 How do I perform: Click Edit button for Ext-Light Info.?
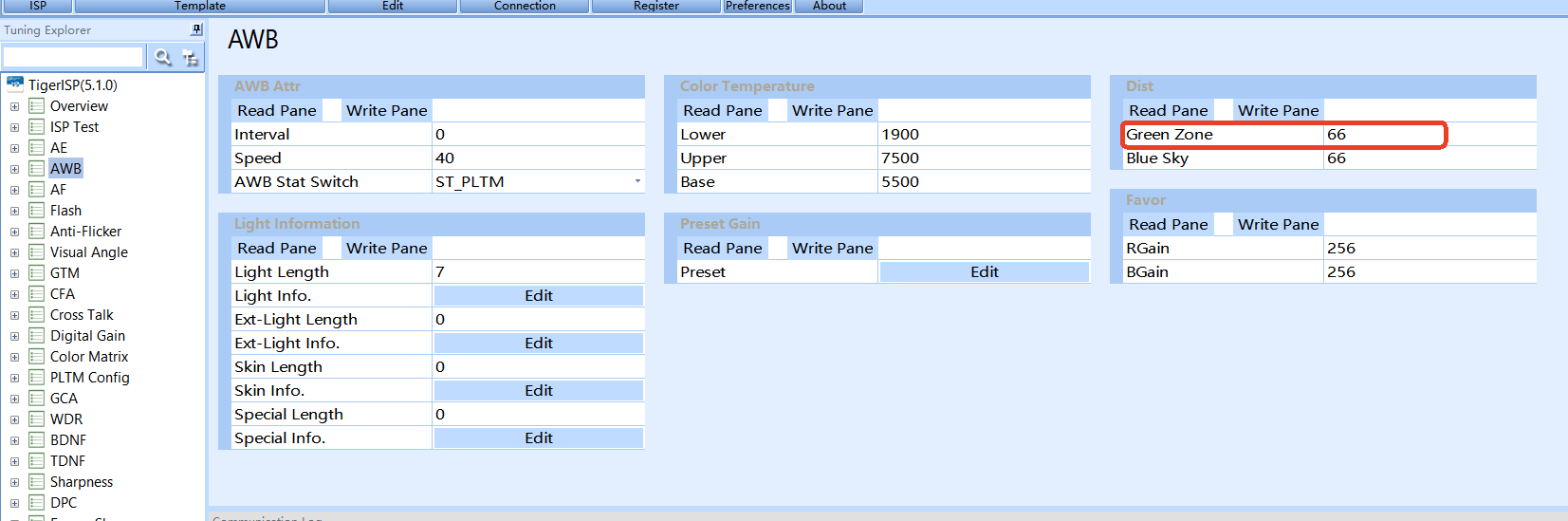[539, 343]
